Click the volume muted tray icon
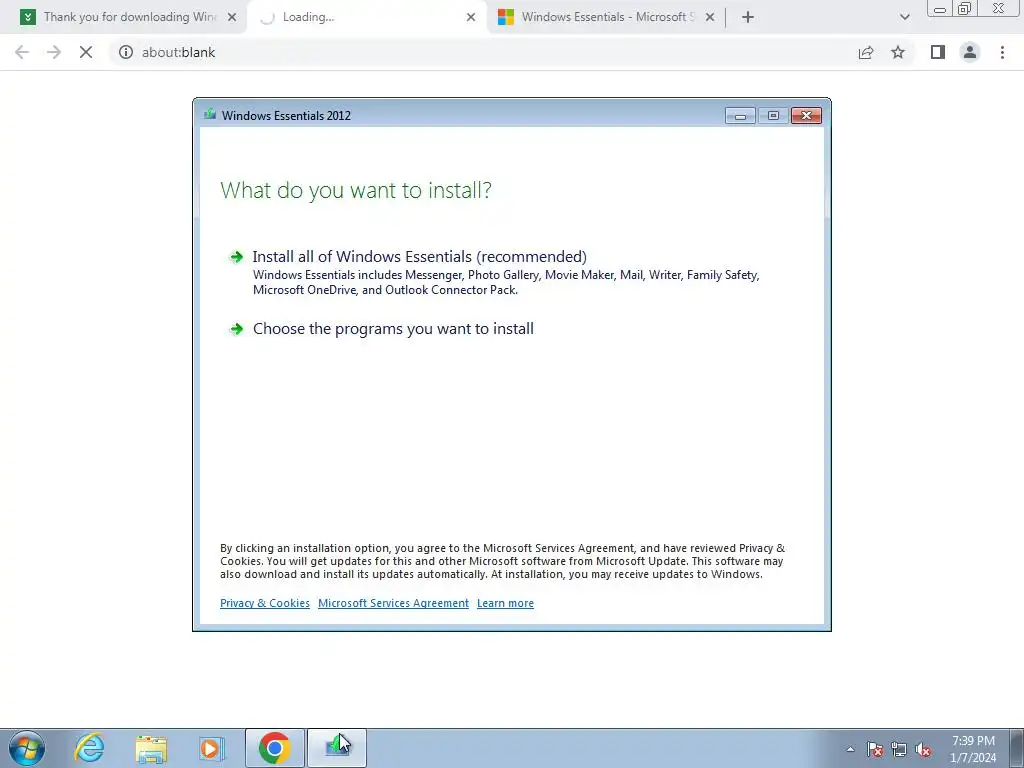 point(923,749)
